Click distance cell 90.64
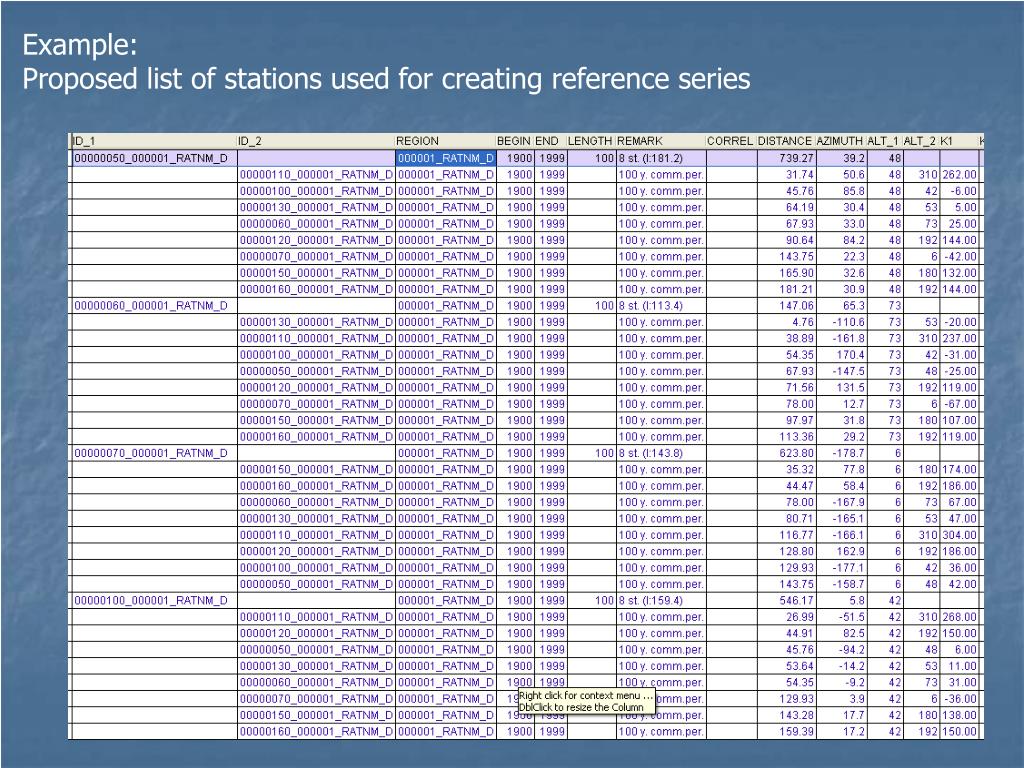This screenshot has width=1024, height=768. pos(786,240)
